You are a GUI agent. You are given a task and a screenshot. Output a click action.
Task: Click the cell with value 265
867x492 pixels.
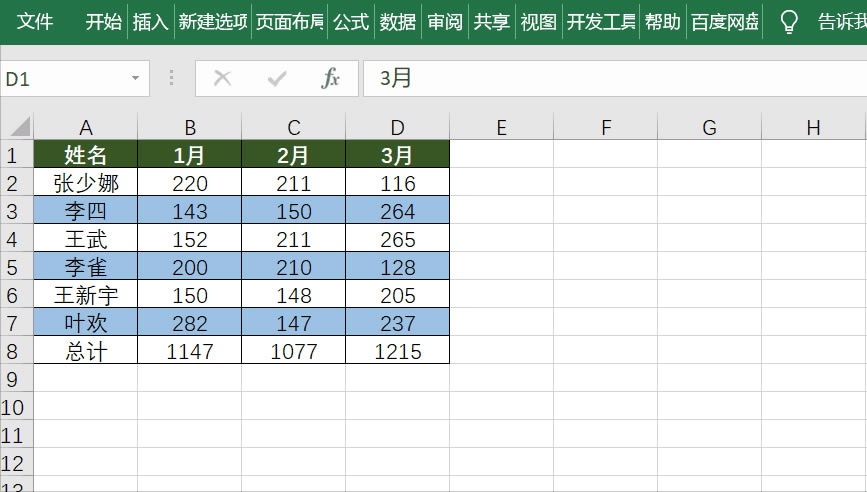[398, 239]
